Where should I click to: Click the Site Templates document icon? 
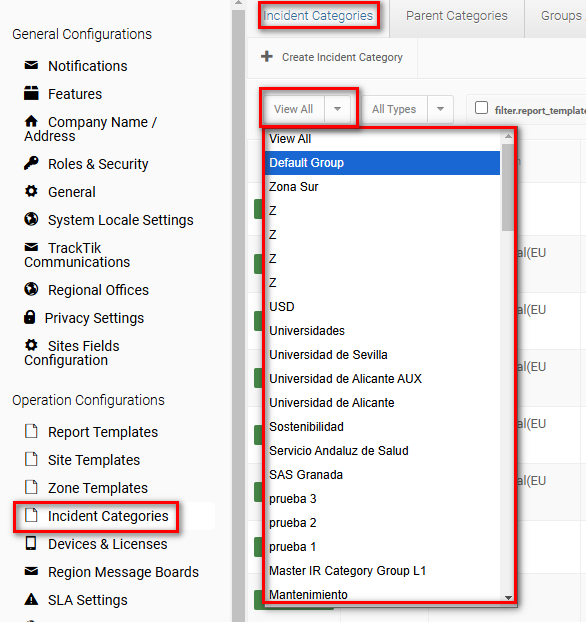[31, 459]
